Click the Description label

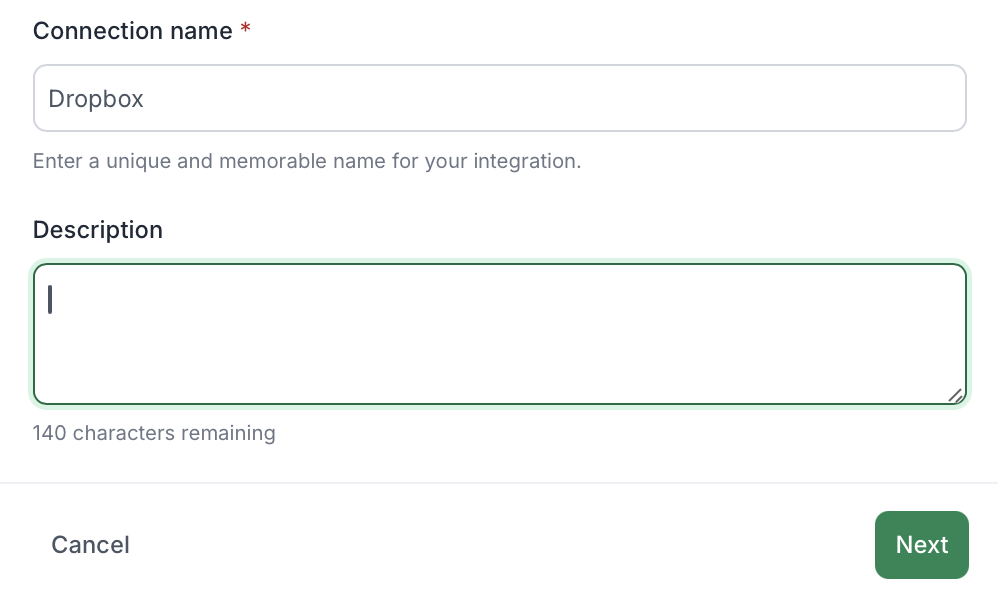98,230
